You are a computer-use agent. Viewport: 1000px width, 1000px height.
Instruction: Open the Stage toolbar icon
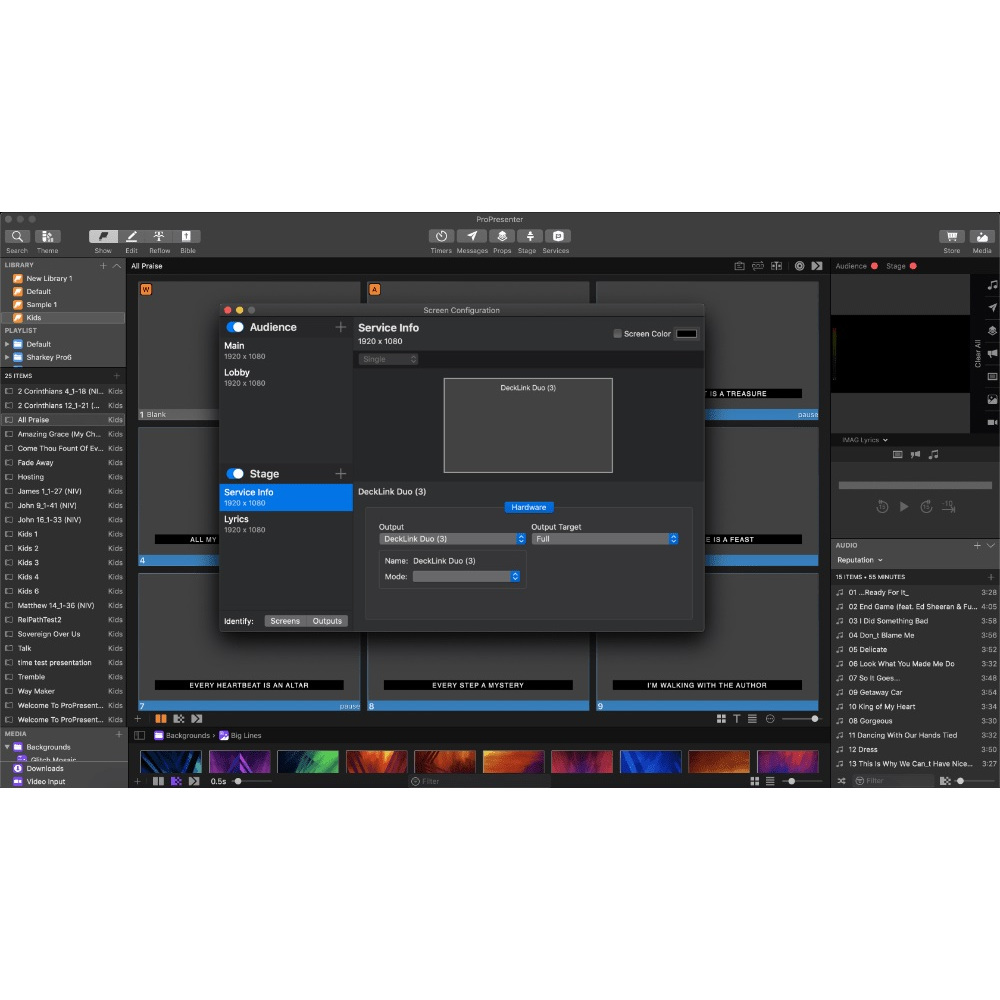pos(529,237)
